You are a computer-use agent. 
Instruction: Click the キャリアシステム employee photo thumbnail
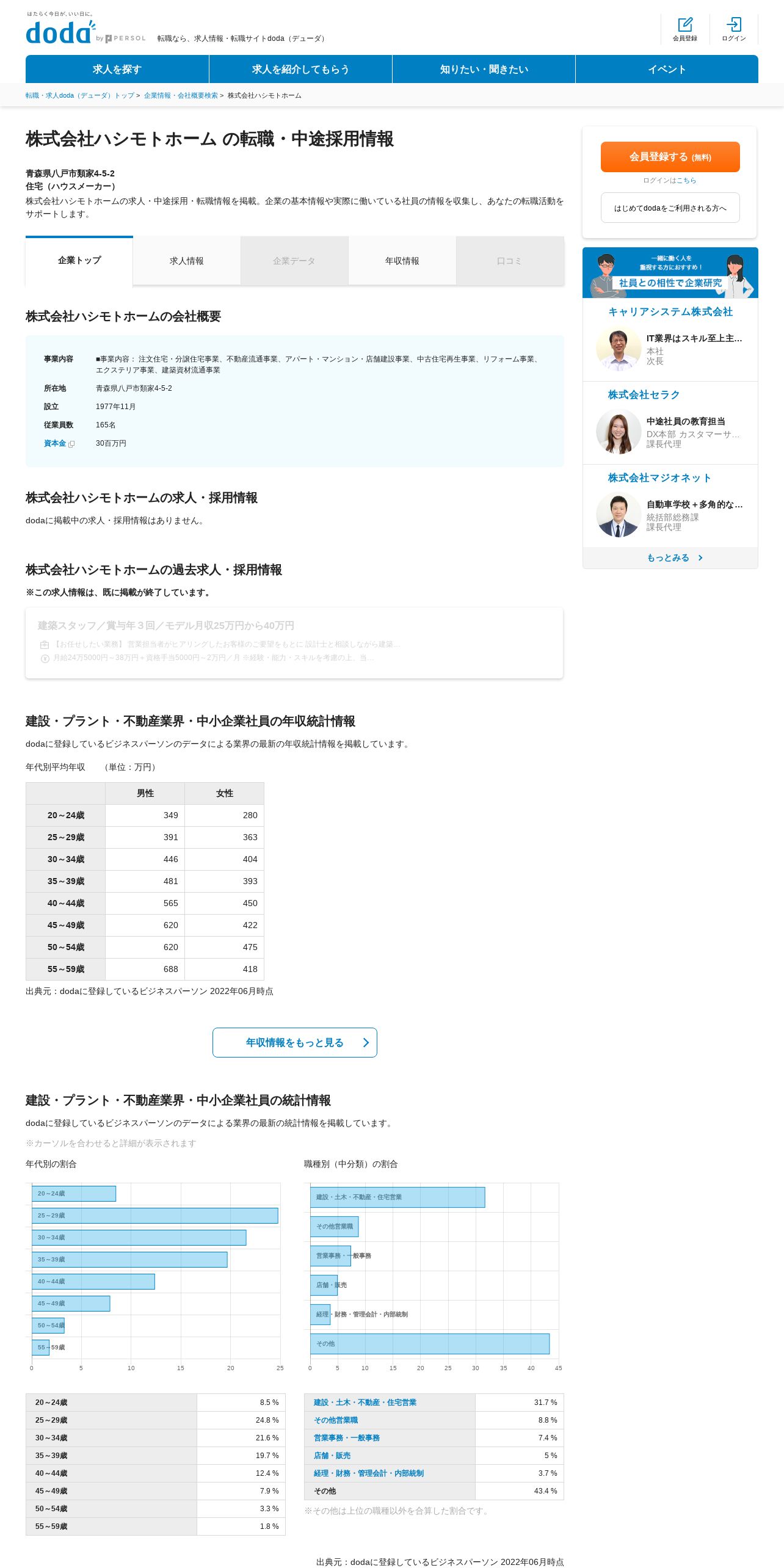click(x=619, y=349)
